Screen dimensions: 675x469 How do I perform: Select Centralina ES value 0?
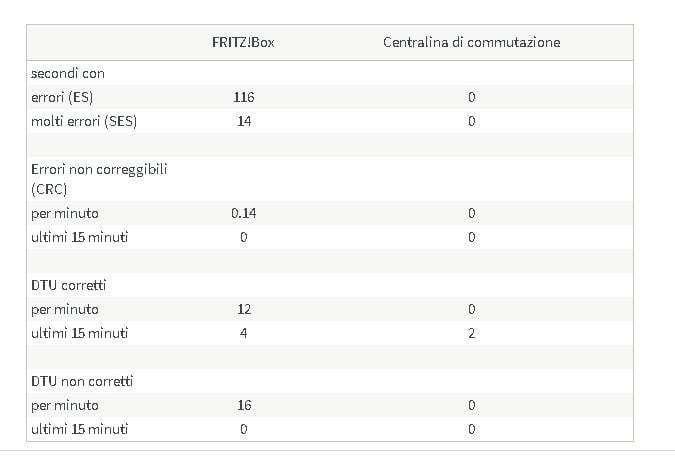pos(472,97)
